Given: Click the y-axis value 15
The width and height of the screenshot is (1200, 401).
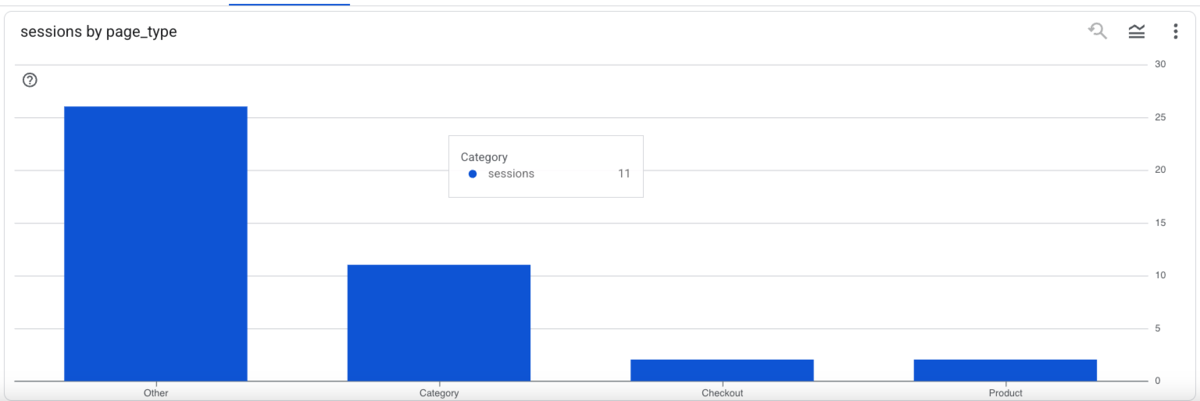Looking at the screenshot, I should pos(1160,223).
